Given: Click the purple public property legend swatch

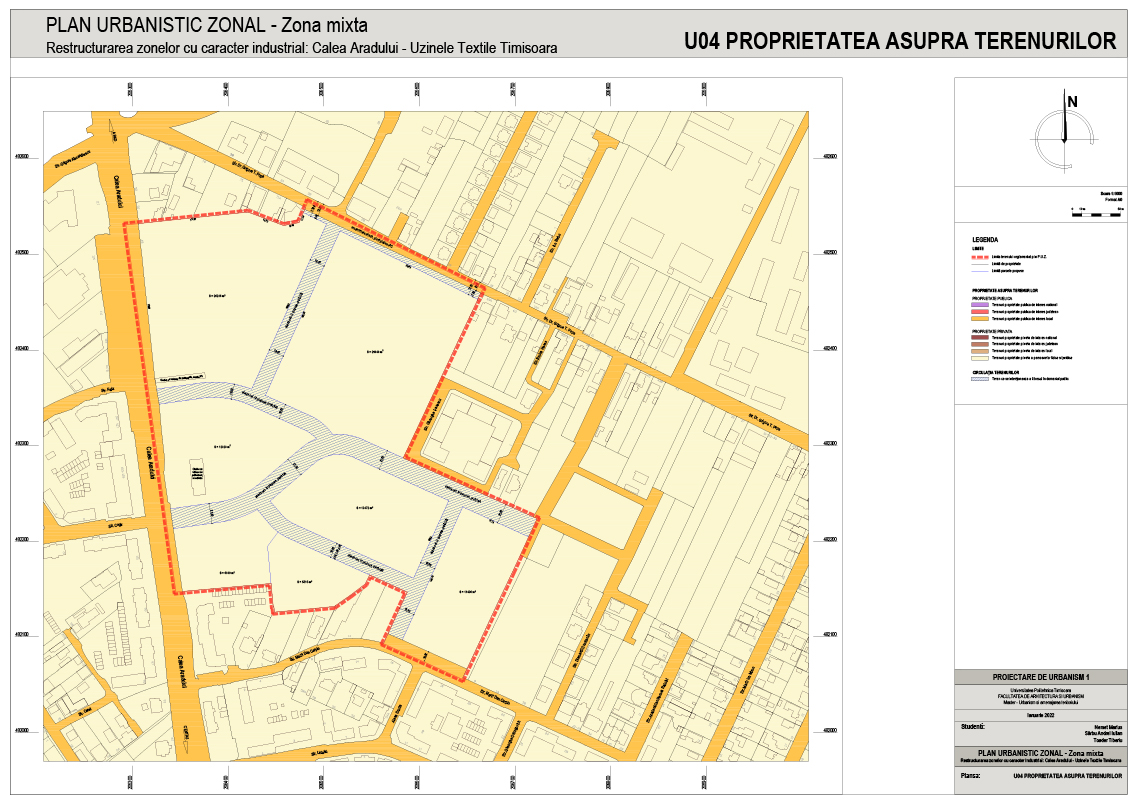Looking at the screenshot, I should tap(979, 305).
